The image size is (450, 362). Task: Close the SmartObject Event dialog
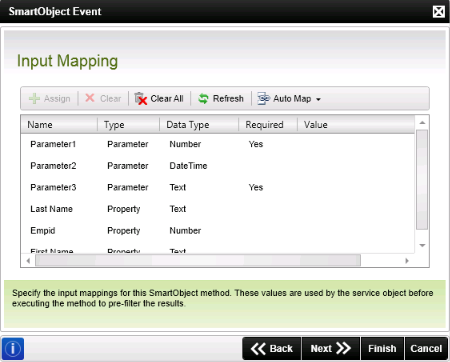click(439, 12)
